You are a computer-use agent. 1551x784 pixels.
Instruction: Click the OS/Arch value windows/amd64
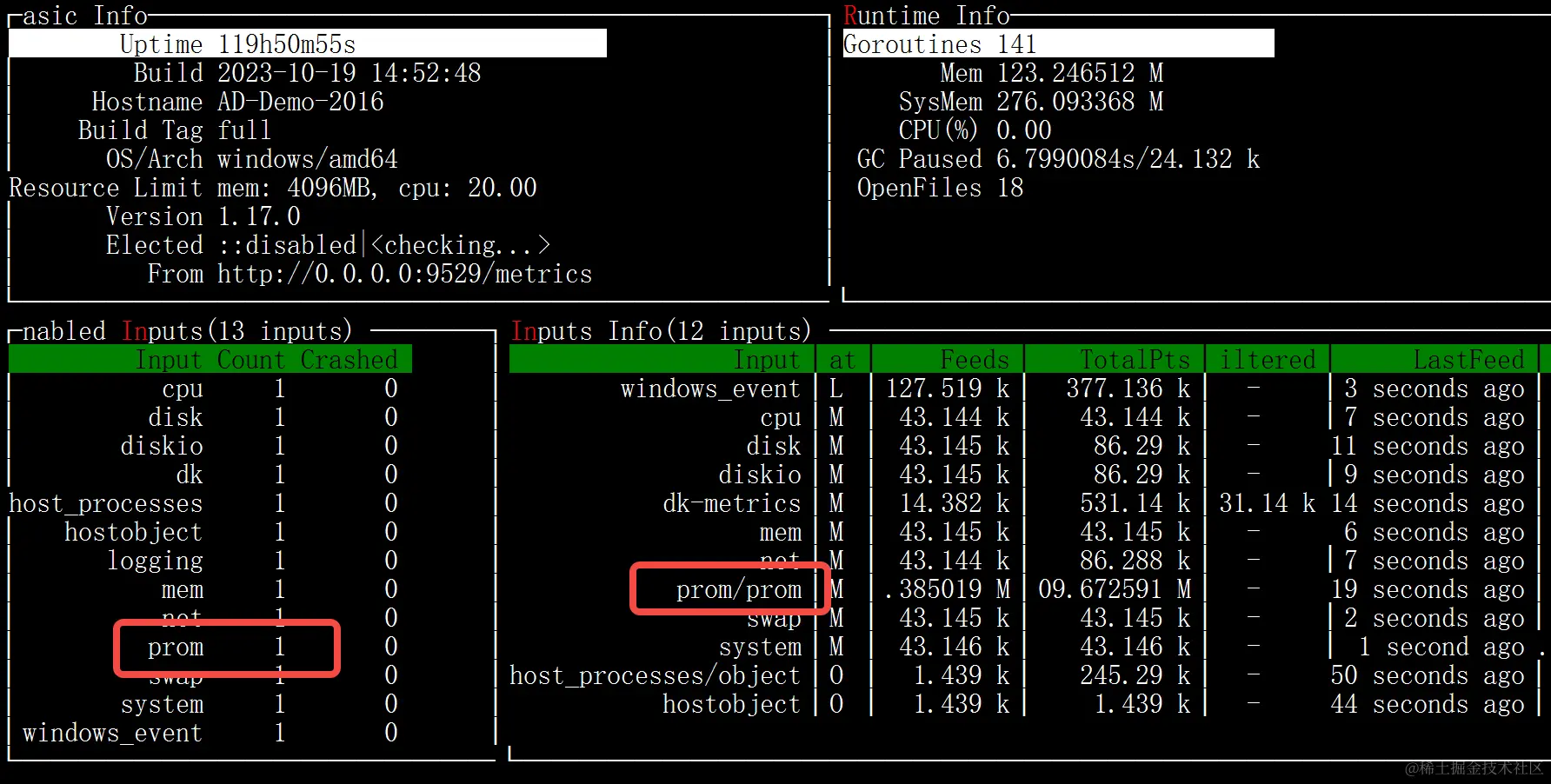point(308,158)
